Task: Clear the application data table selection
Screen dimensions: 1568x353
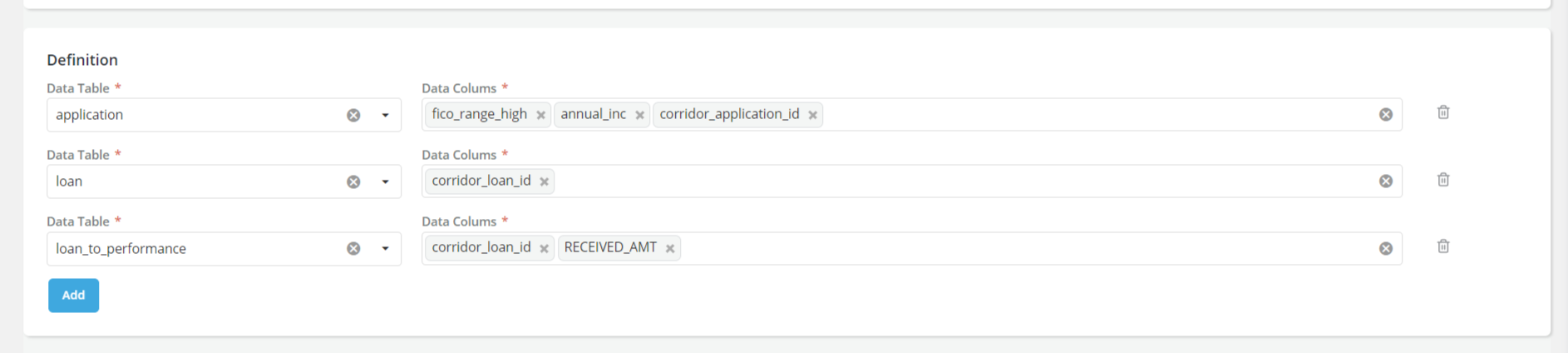Action: (353, 115)
